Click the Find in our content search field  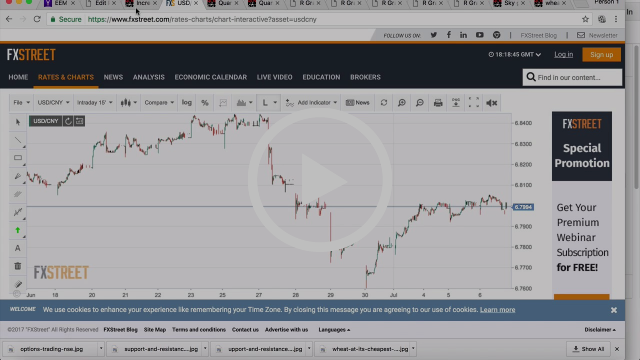[x=572, y=77]
